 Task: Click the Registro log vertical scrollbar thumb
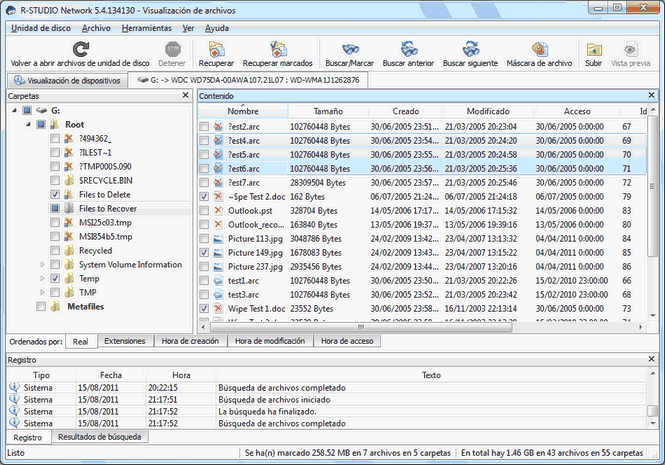pos(652,411)
